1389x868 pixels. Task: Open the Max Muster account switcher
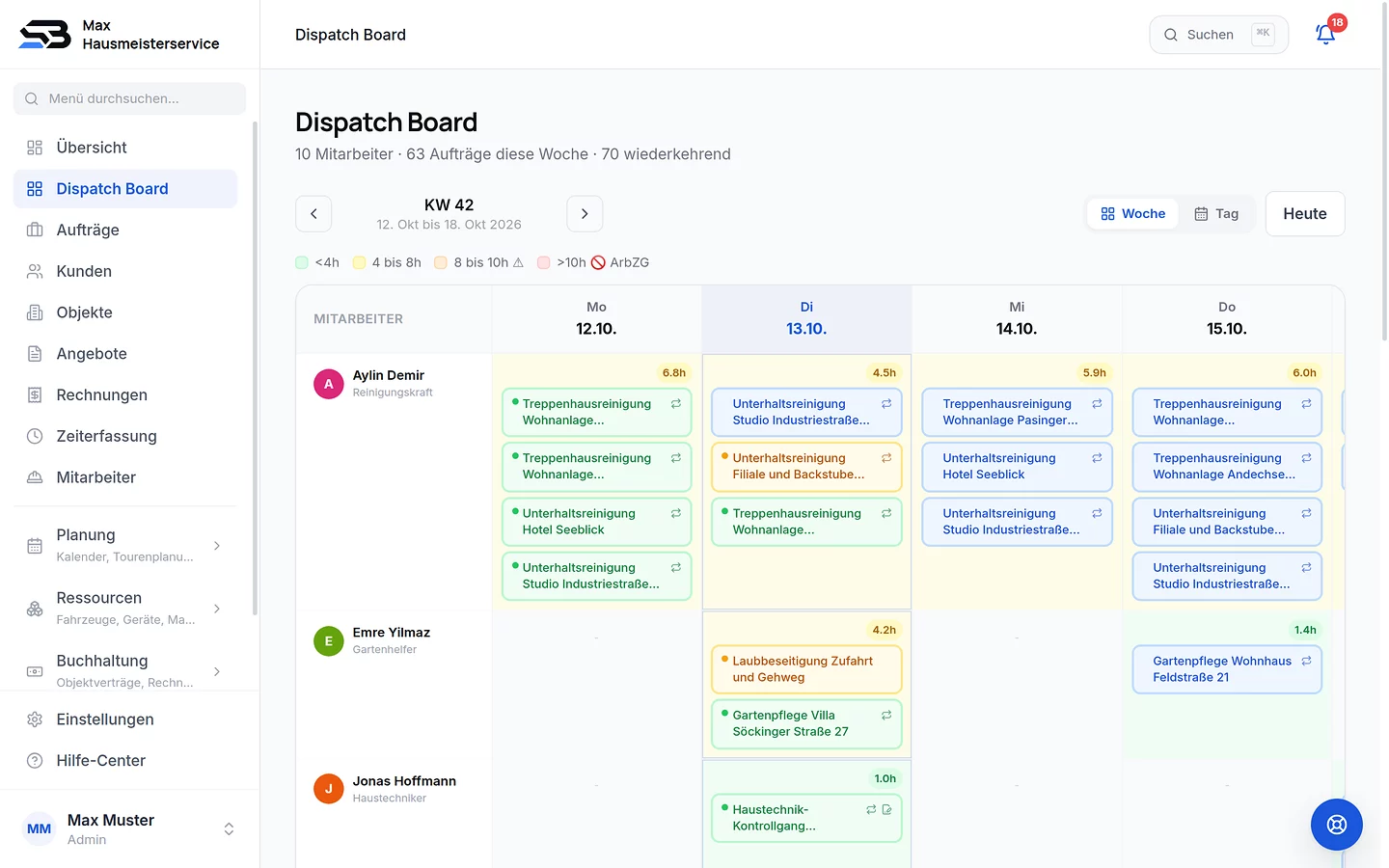tap(130, 829)
